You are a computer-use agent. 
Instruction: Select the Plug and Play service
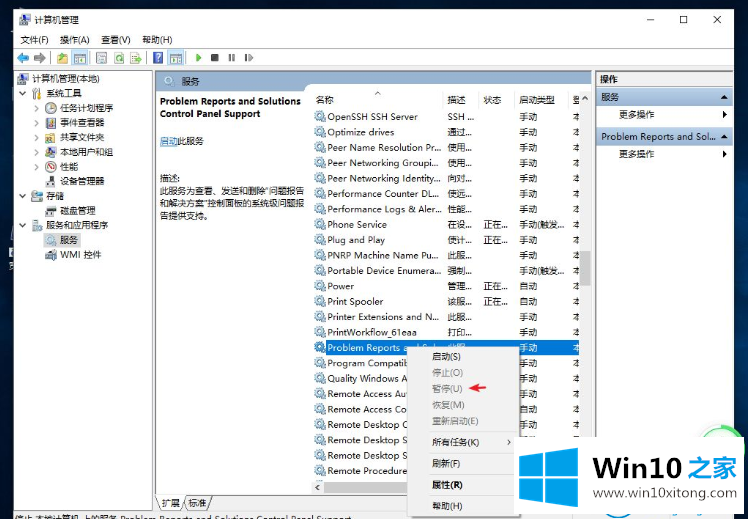coord(356,240)
